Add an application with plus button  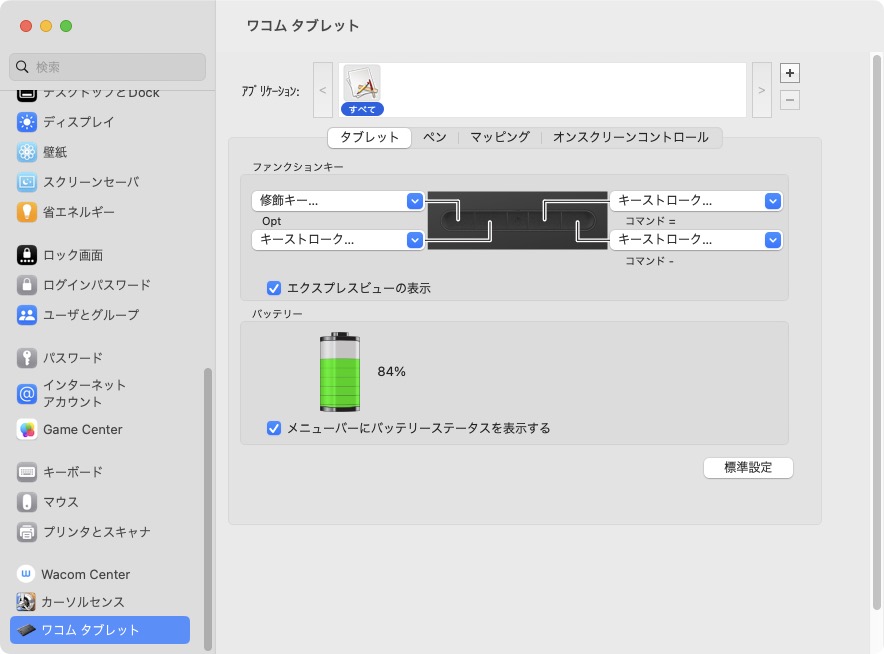789,73
